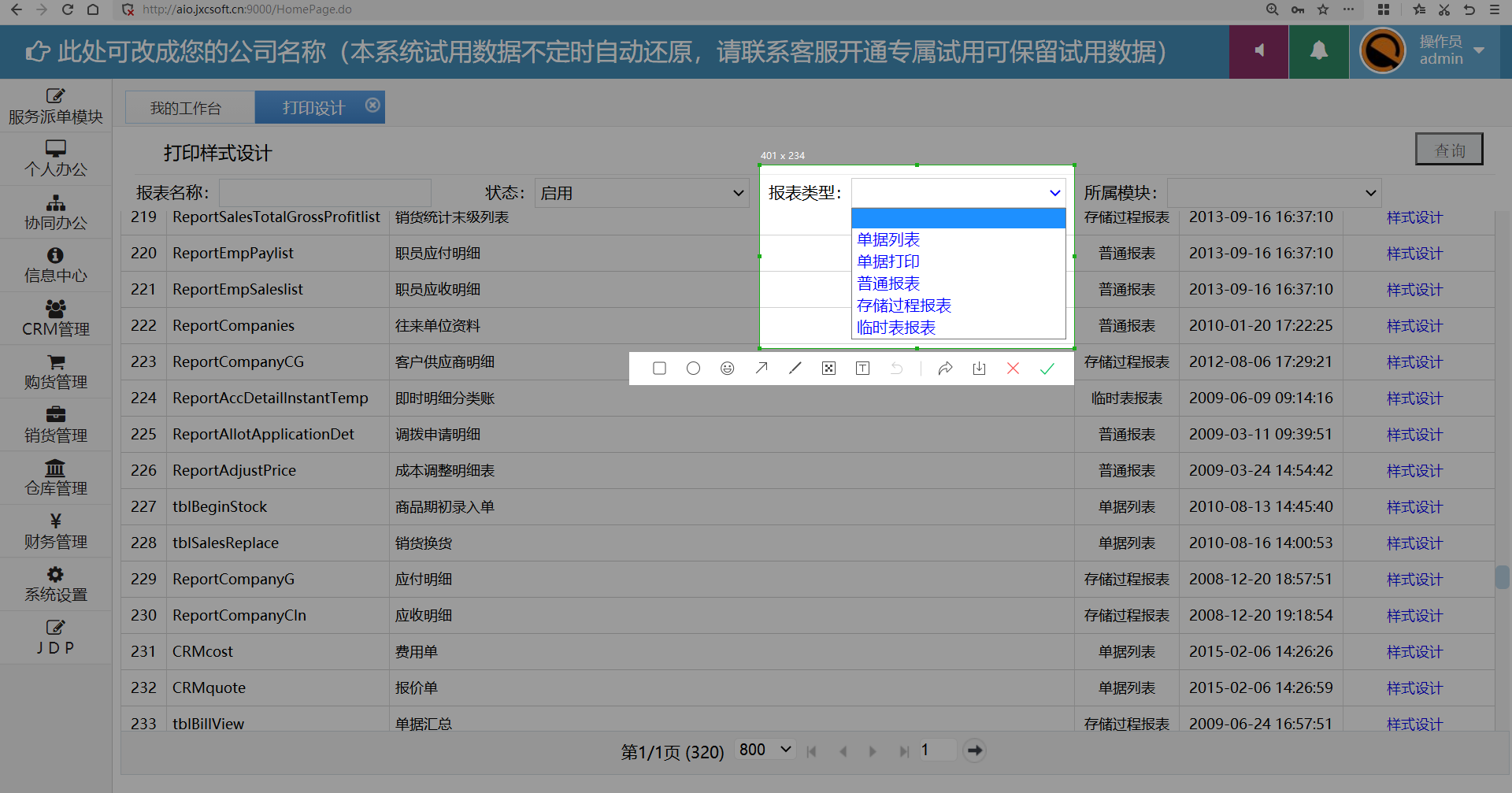The width and height of the screenshot is (1512, 793).
Task: Open 财务管理 in the sidebar
Action: pos(55,532)
